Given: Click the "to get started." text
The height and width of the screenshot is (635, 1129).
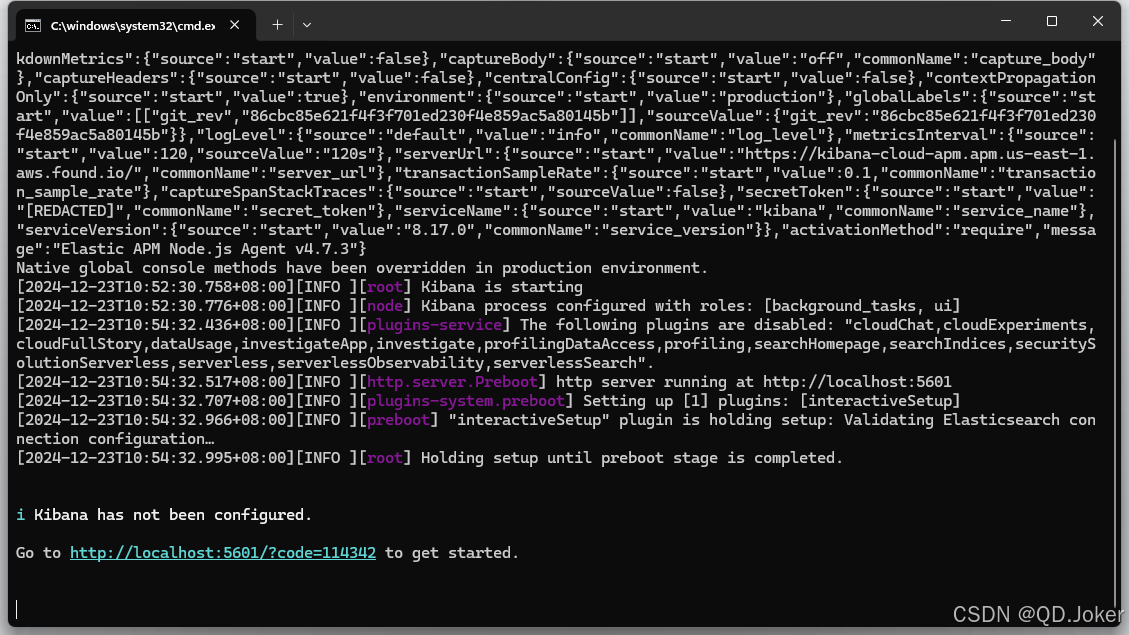Looking at the screenshot, I should (451, 553).
